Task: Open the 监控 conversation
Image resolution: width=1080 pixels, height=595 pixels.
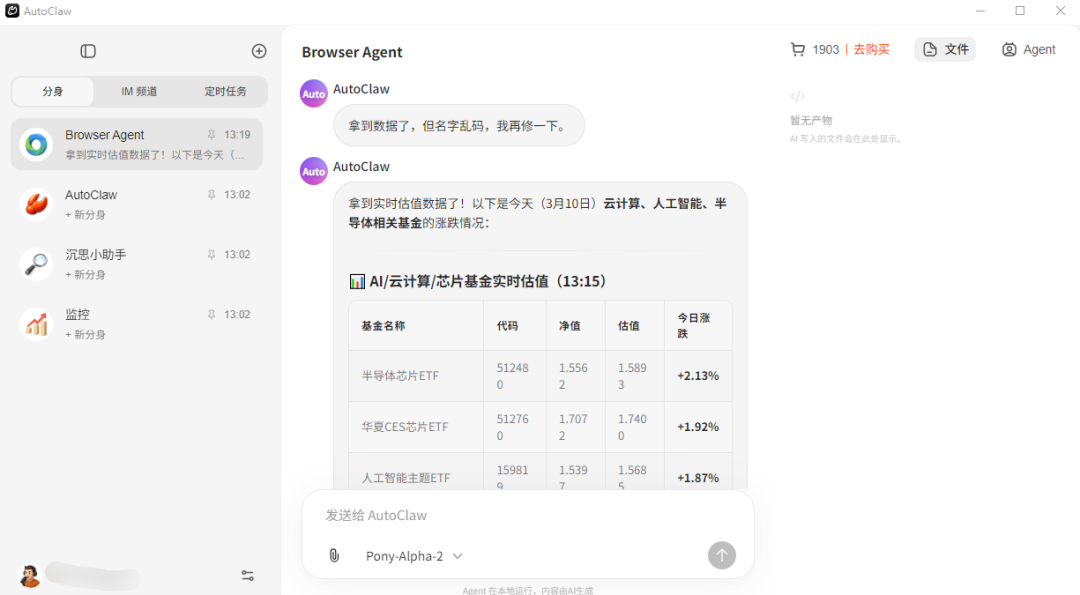Action: tap(136, 324)
